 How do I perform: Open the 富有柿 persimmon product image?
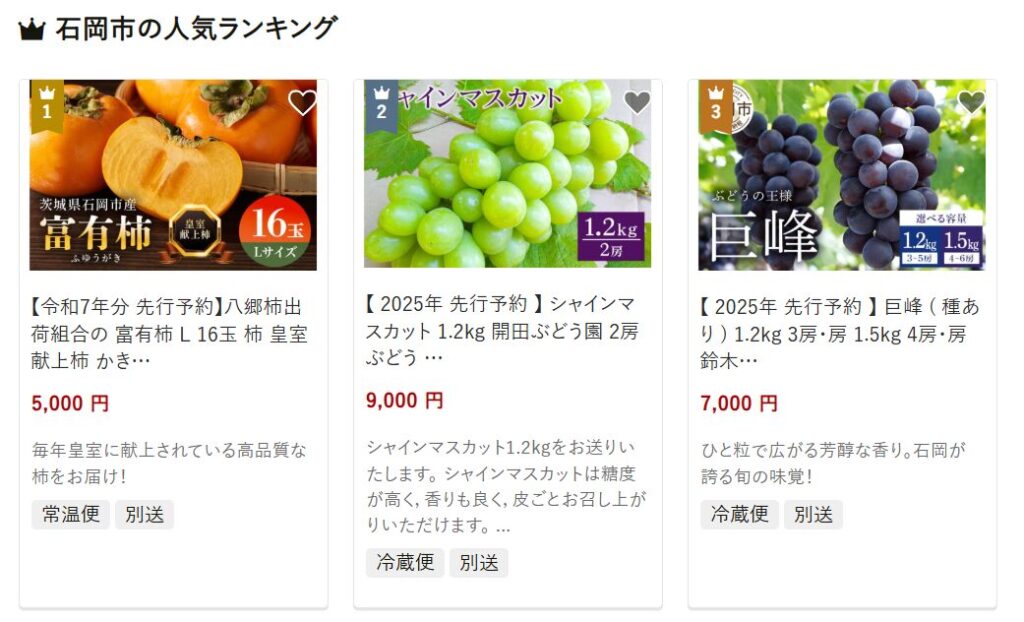point(173,175)
